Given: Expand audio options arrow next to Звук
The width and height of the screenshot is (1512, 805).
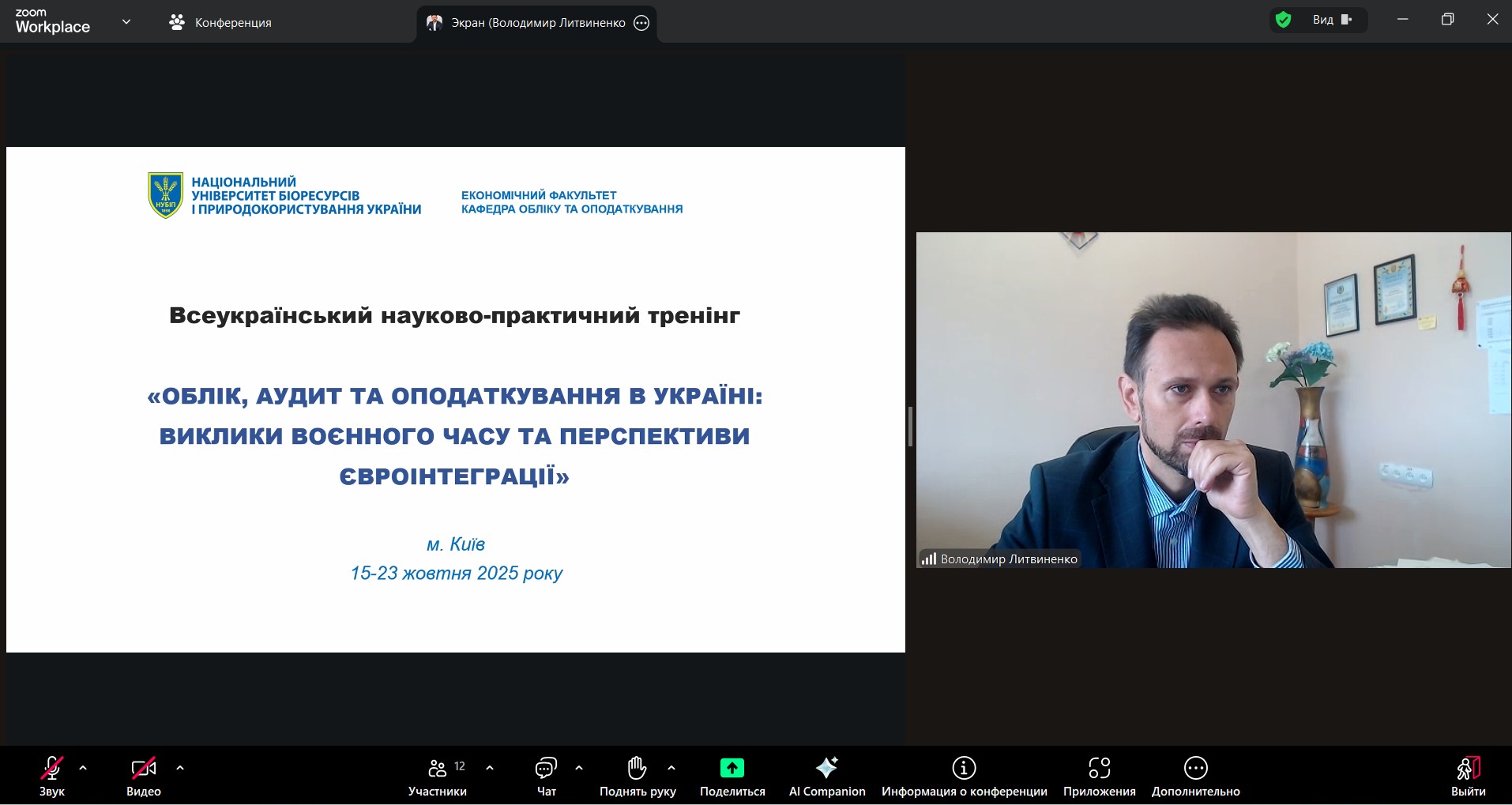Looking at the screenshot, I should tap(83, 768).
